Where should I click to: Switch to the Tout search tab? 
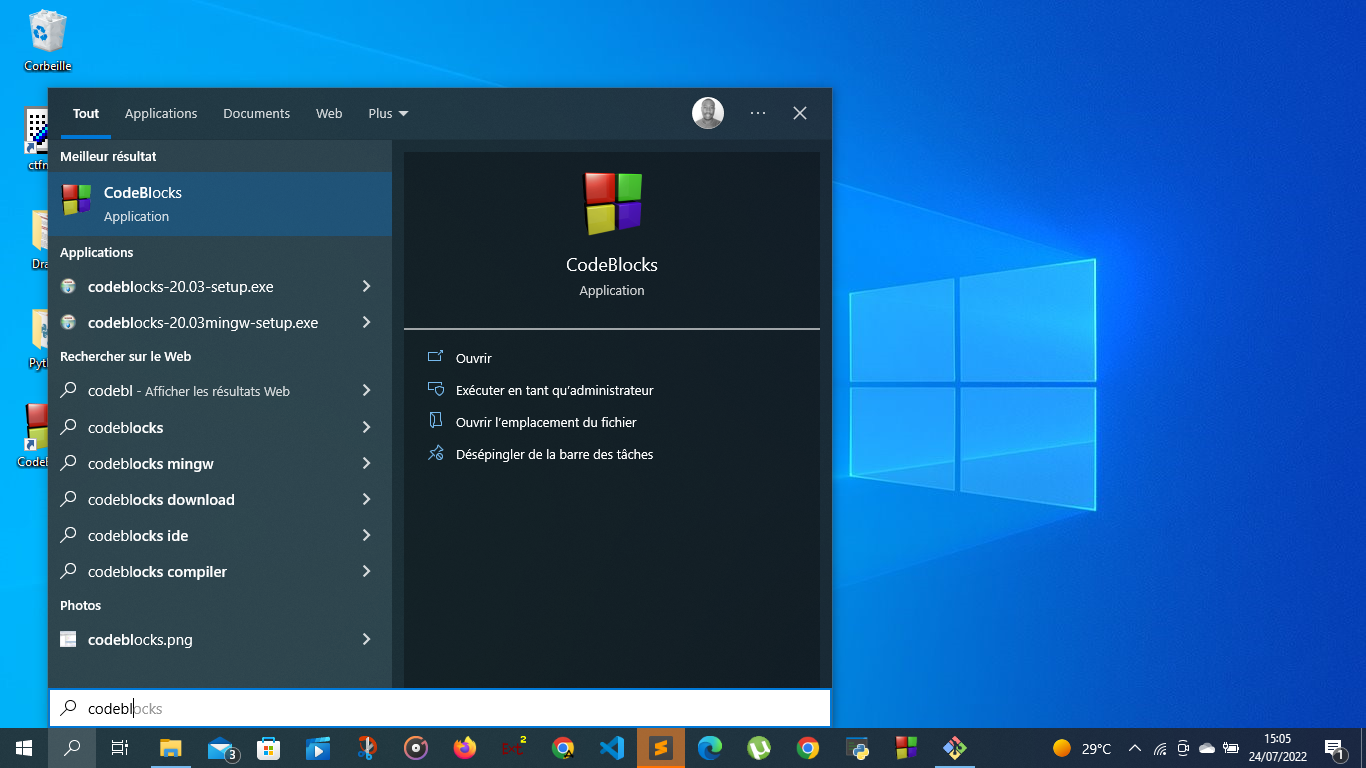86,113
